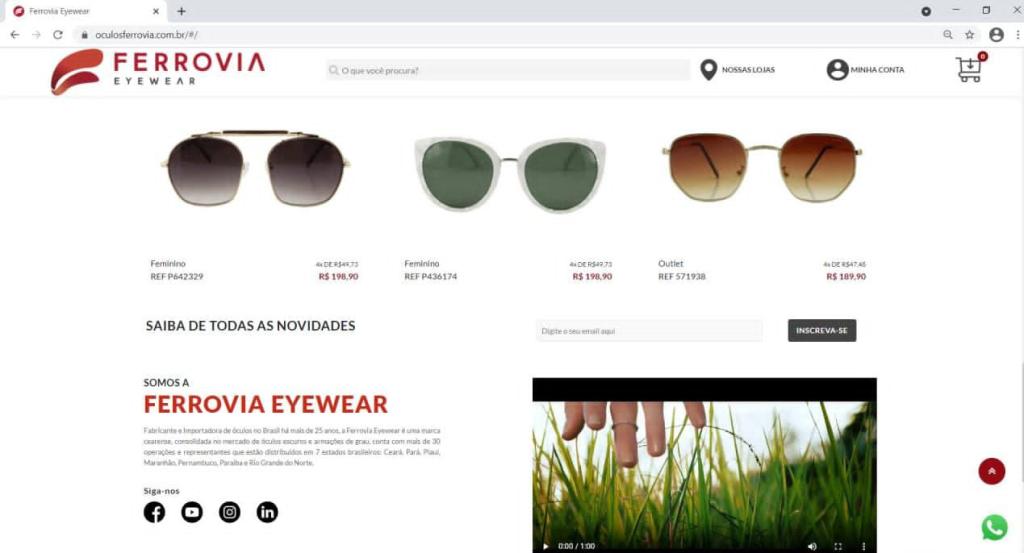Start WhatsApp chat via green icon
Screen dimensions: 1024x553
click(994, 528)
